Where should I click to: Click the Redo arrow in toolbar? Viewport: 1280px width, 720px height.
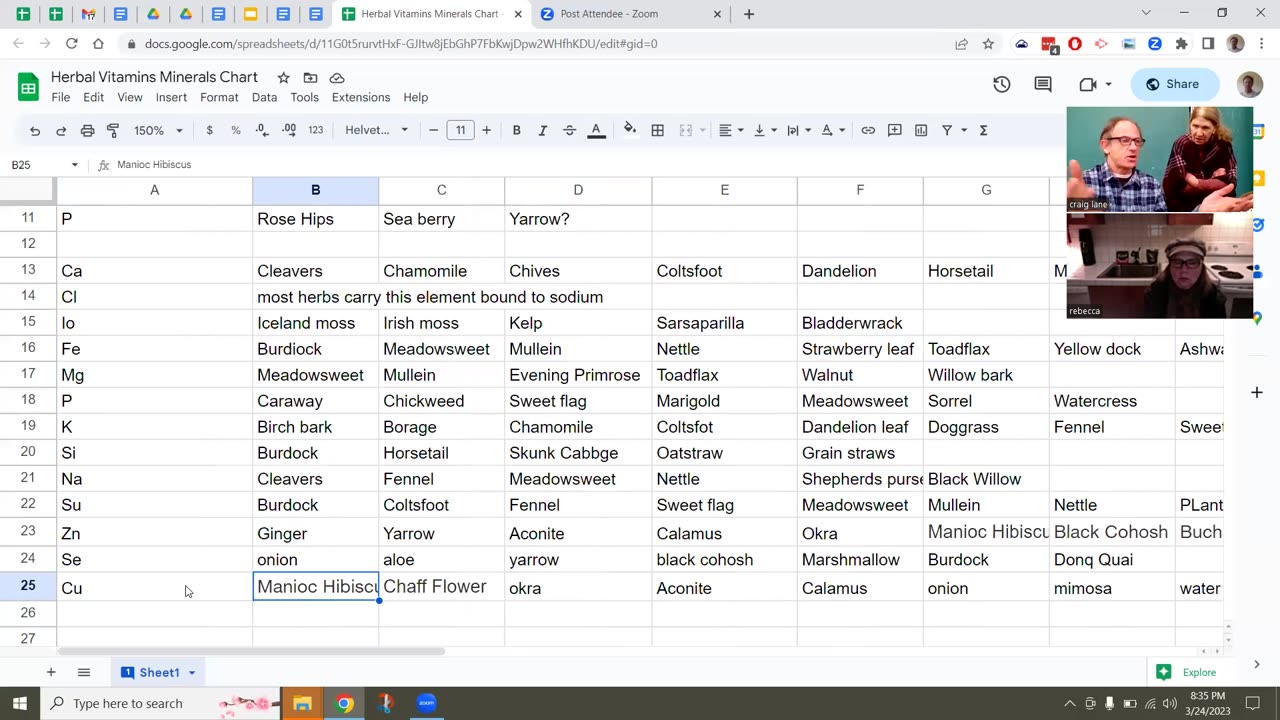pyautogui.click(x=61, y=130)
